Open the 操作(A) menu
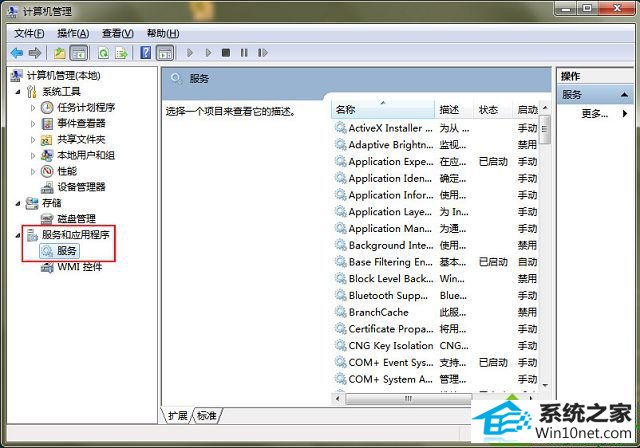This screenshot has width=640, height=448. point(73,33)
